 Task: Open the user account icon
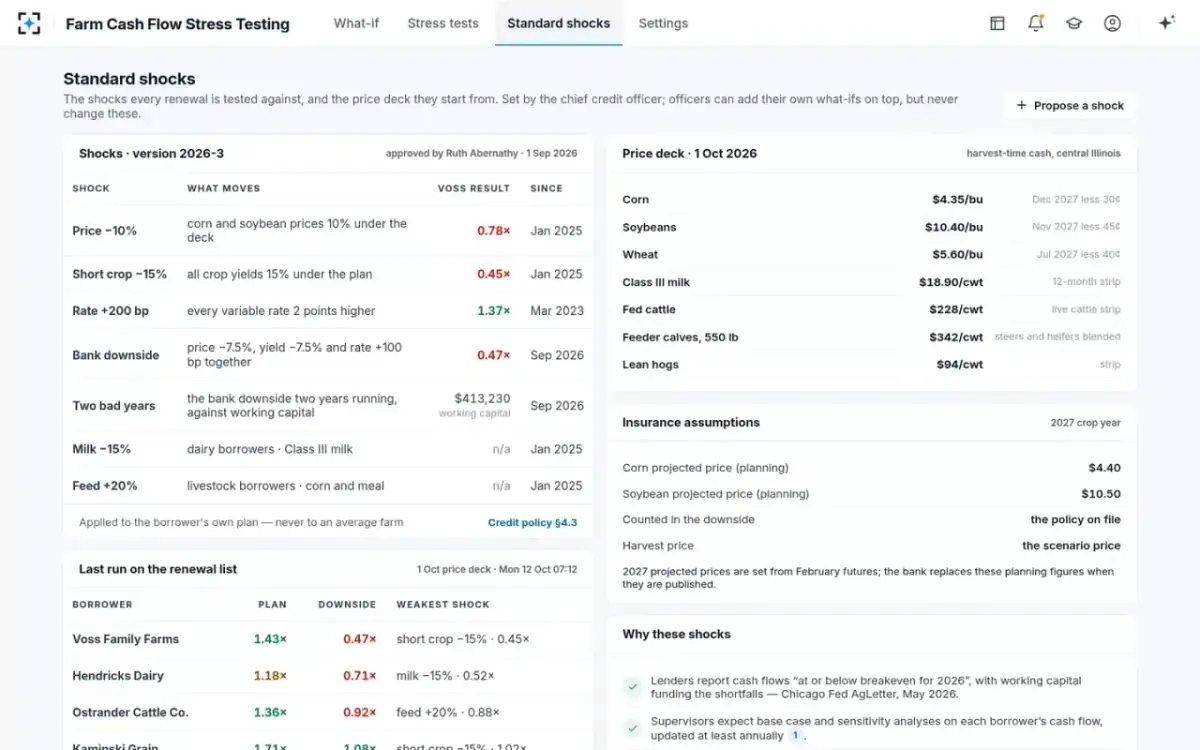[x=1112, y=23]
